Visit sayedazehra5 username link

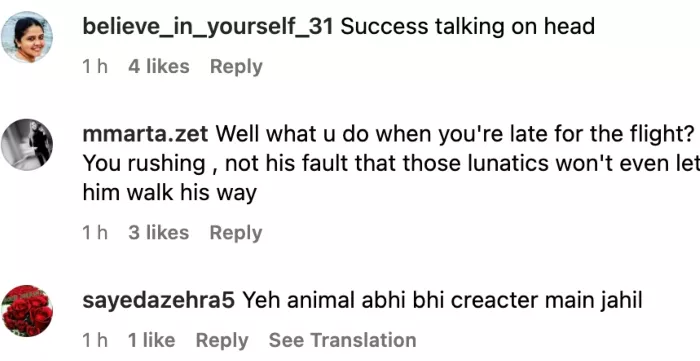click(x=159, y=300)
